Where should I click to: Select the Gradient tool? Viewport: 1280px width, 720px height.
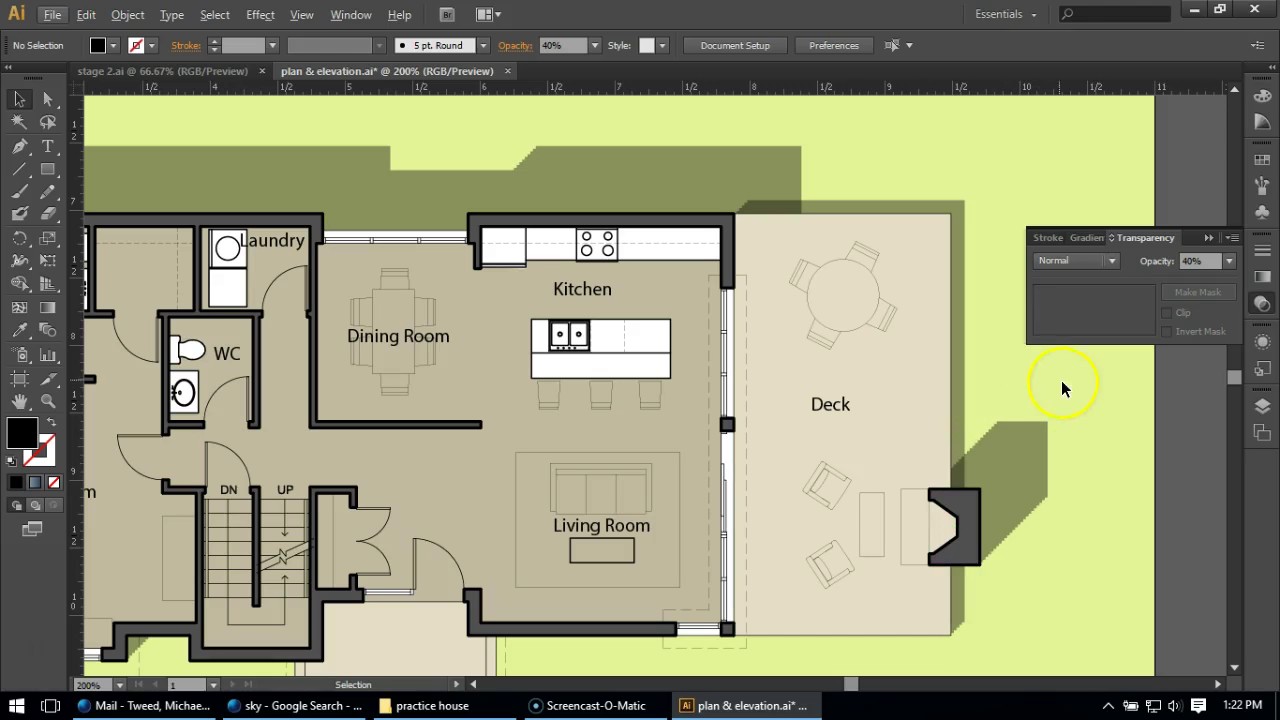[48, 308]
